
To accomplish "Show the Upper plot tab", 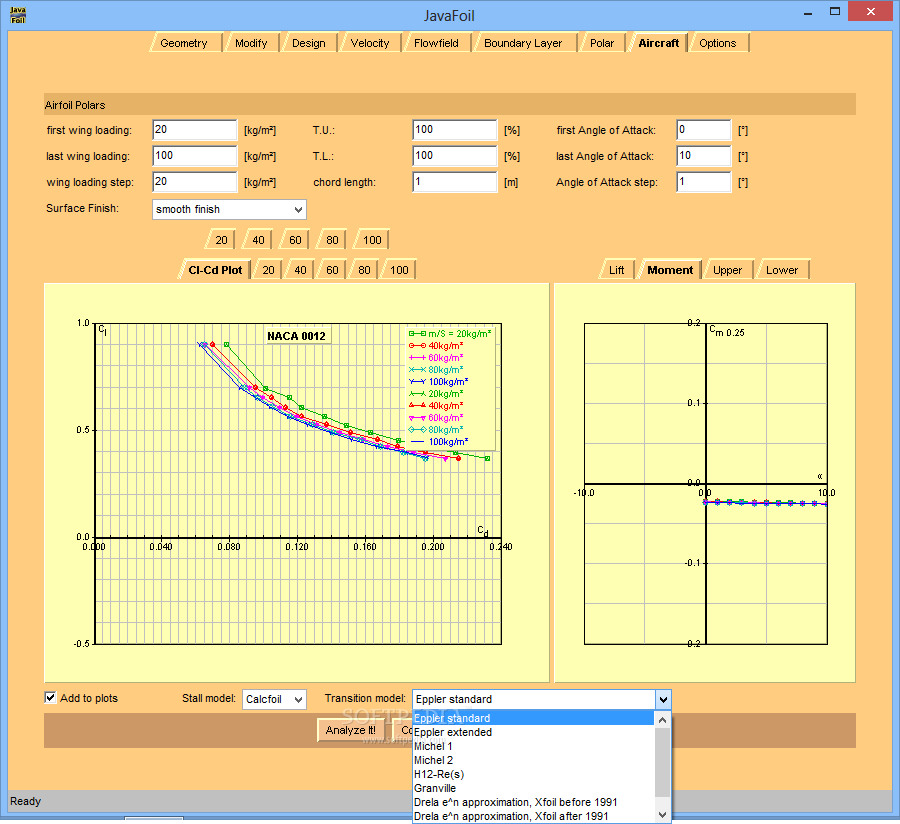I will 728,270.
